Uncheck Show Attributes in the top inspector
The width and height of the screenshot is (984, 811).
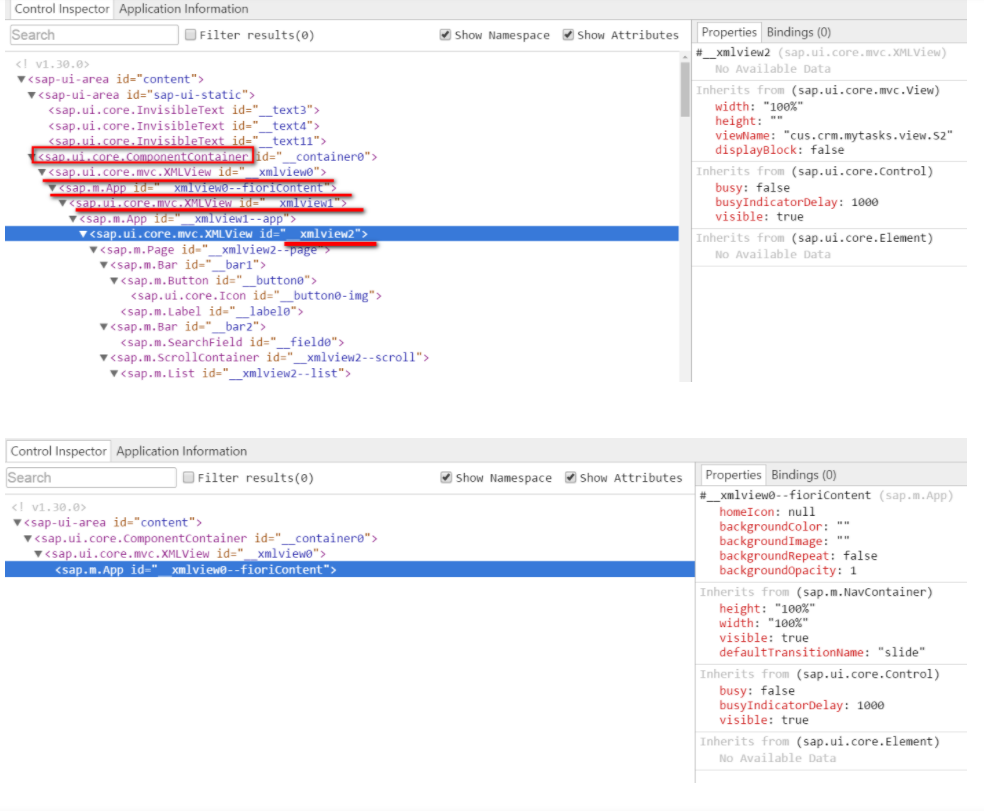pos(570,34)
